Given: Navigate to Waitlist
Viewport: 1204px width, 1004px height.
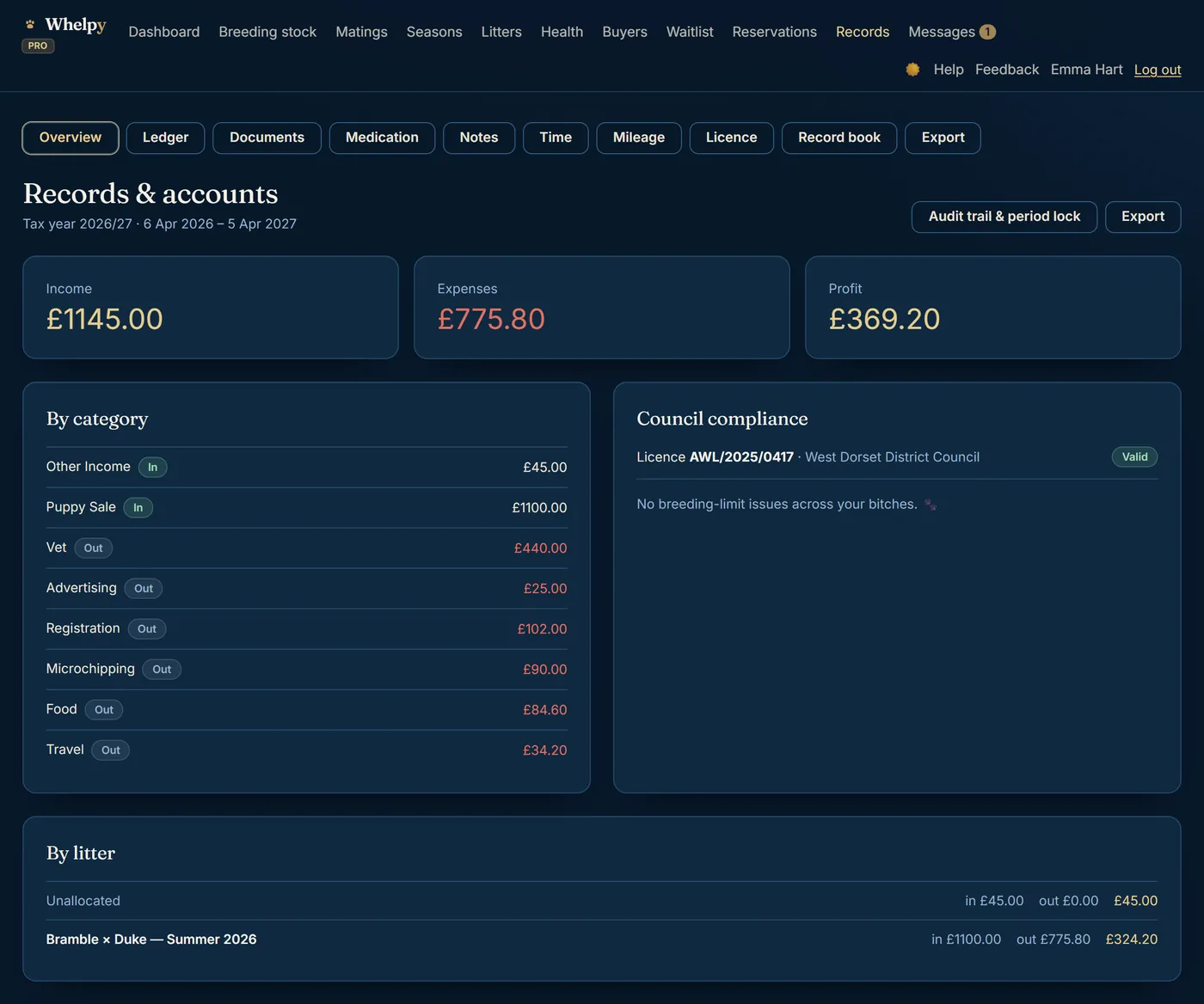Looking at the screenshot, I should (690, 32).
